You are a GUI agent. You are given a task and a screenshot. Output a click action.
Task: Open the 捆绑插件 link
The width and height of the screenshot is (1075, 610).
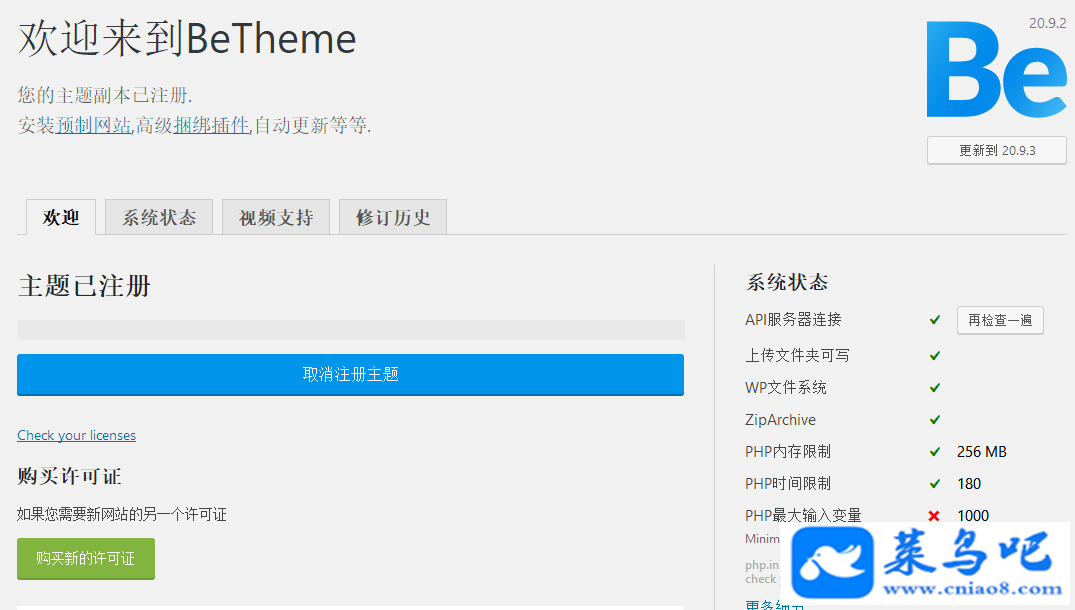(x=211, y=125)
